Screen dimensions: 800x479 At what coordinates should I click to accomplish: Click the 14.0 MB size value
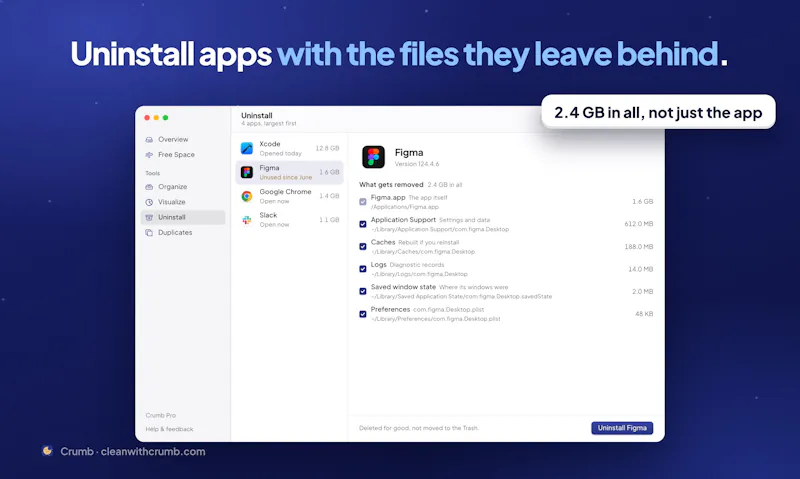[641, 269]
